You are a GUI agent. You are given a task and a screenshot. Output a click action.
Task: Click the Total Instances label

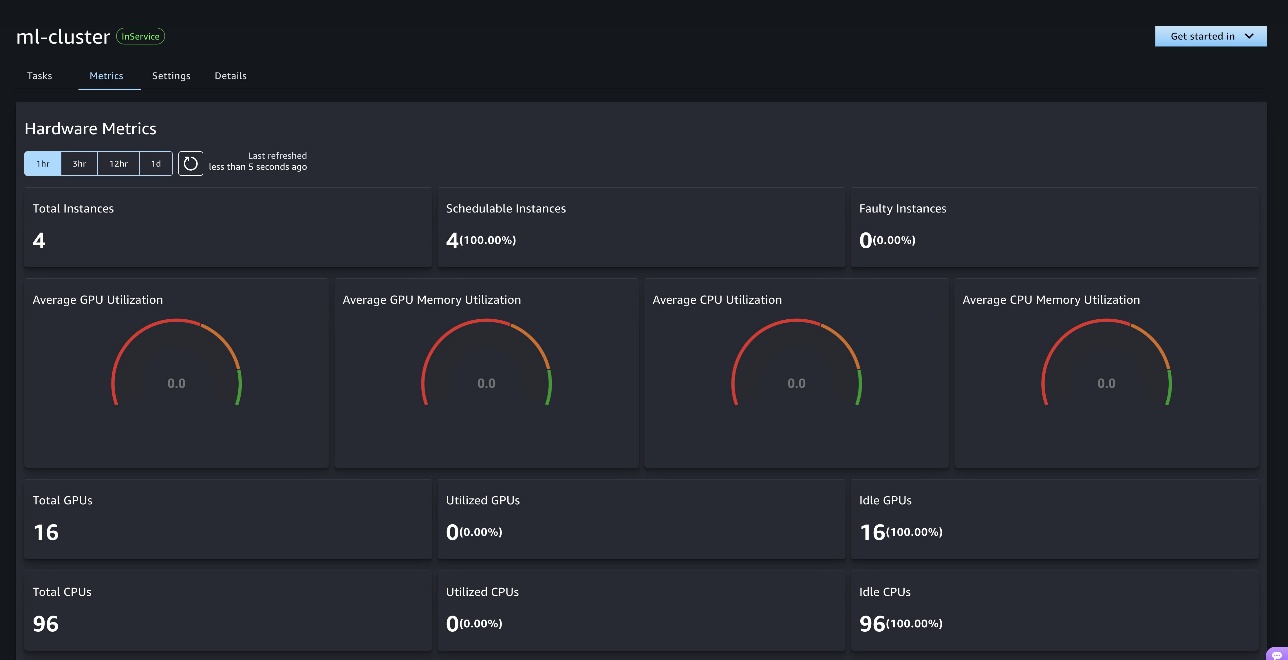click(74, 209)
